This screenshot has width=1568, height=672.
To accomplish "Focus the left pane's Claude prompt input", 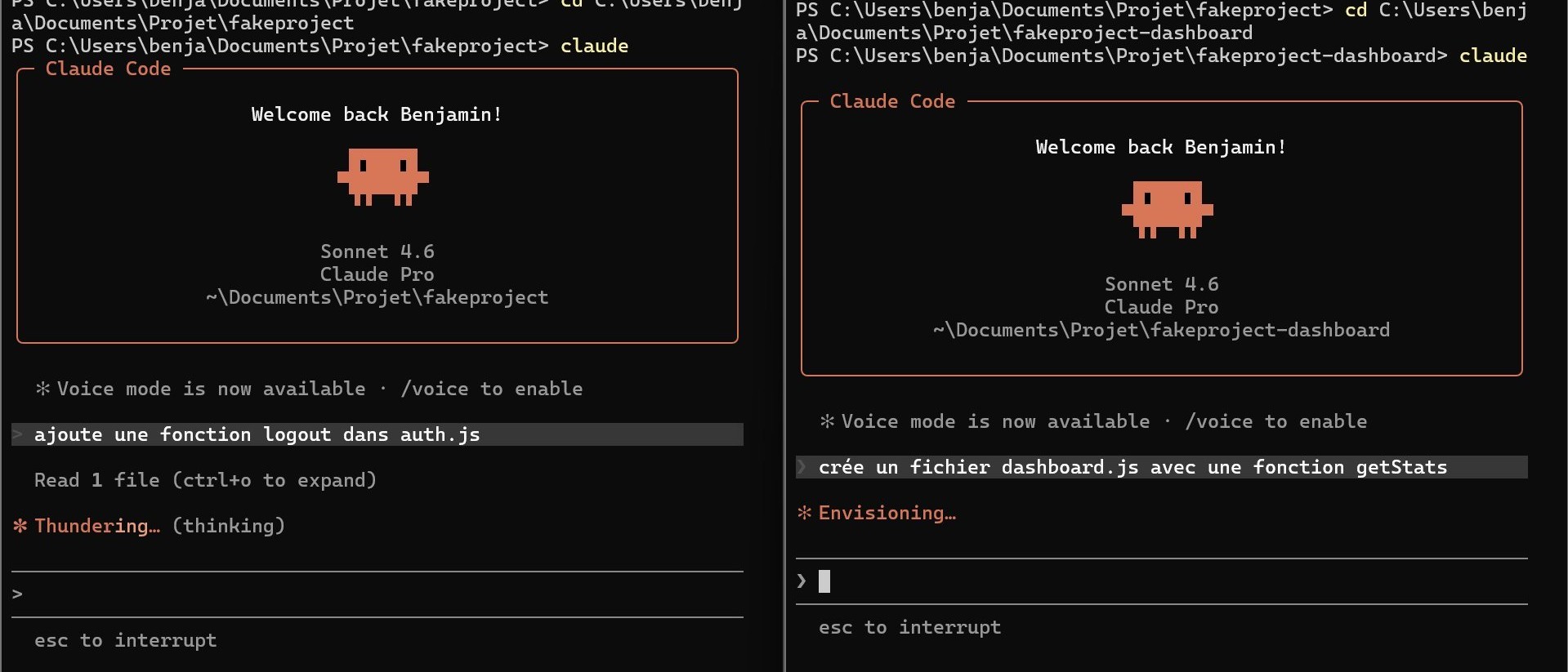I will coord(377,594).
